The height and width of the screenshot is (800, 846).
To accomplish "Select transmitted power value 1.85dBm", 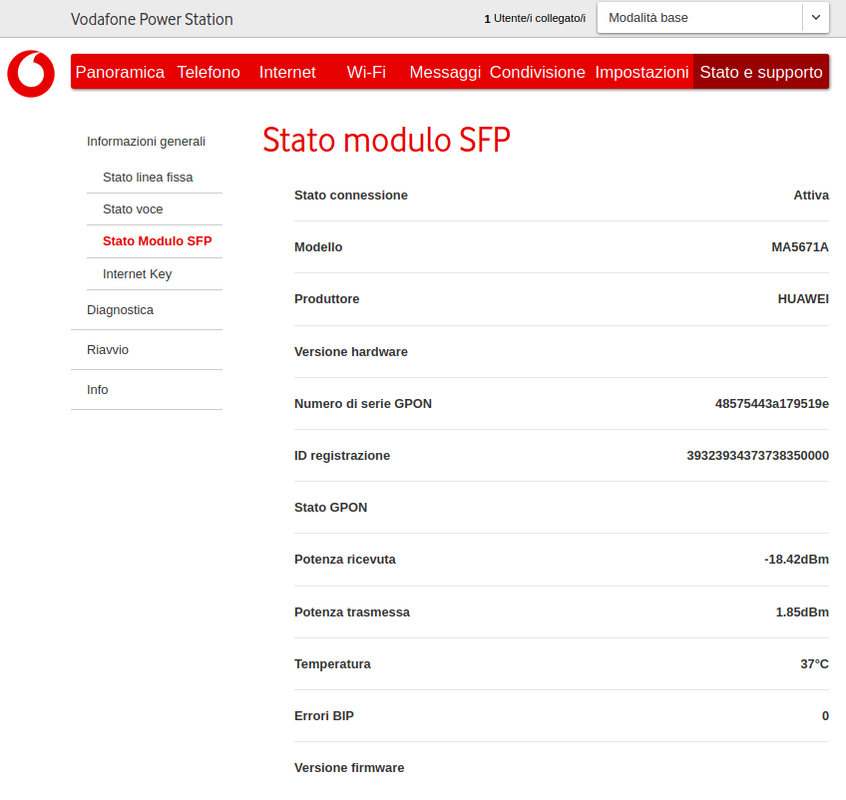I will click(x=802, y=612).
